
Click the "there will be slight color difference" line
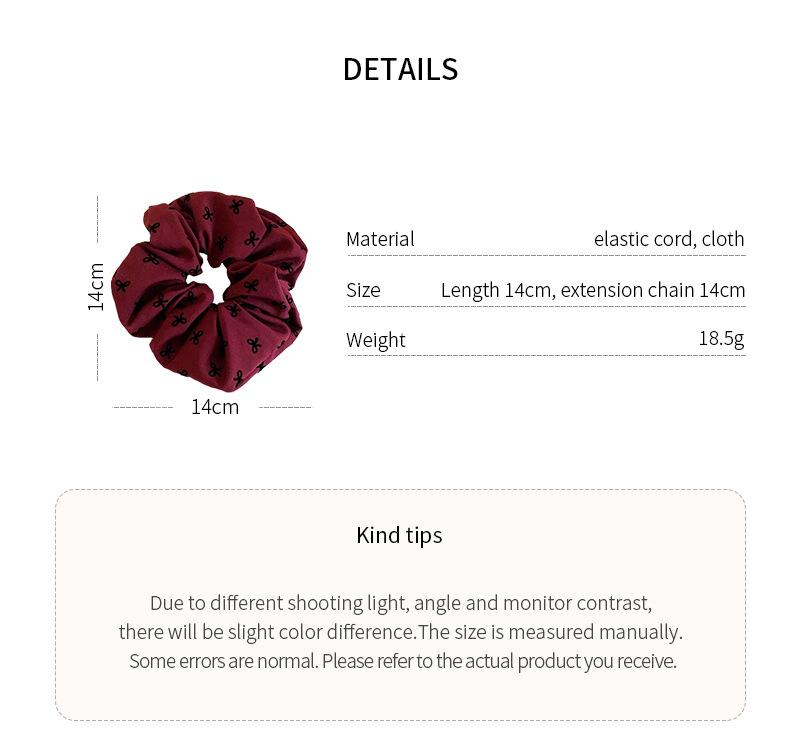pos(400,632)
